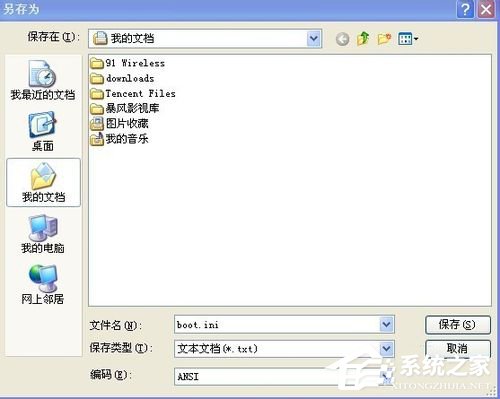Create a new folder
Viewport: 500px width, 399px height.
(384, 39)
